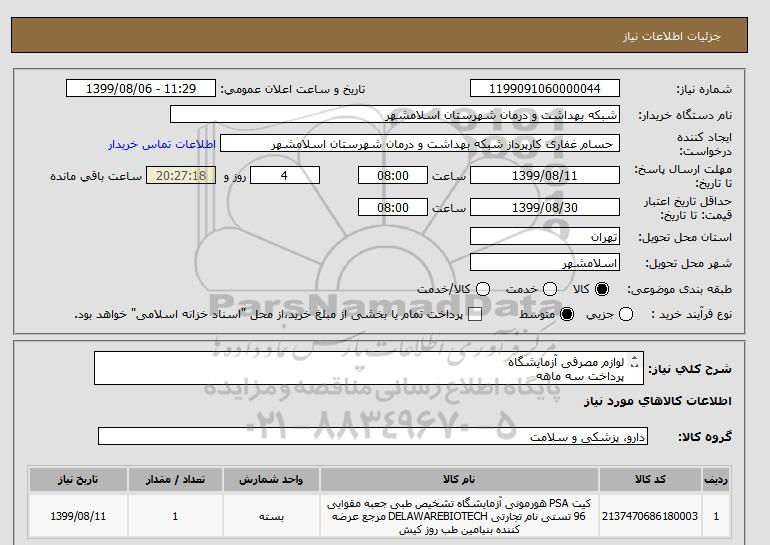Click the response deadline time 08:00 field
Viewport: 770px width, 545px height.
(393, 175)
